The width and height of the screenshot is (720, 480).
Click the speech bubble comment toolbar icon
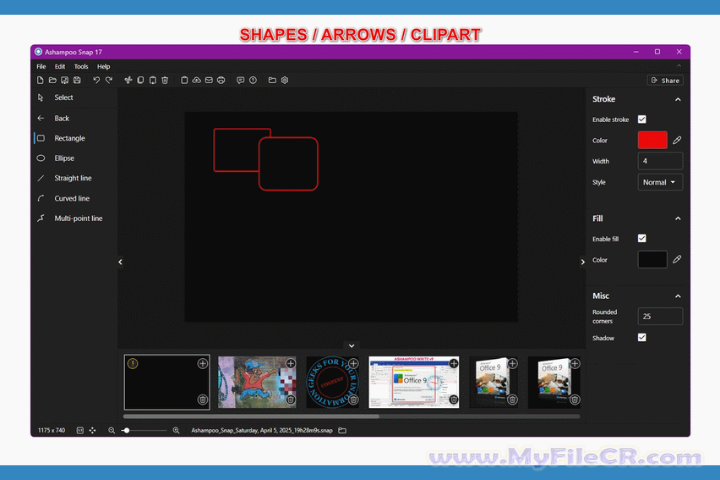click(240, 80)
